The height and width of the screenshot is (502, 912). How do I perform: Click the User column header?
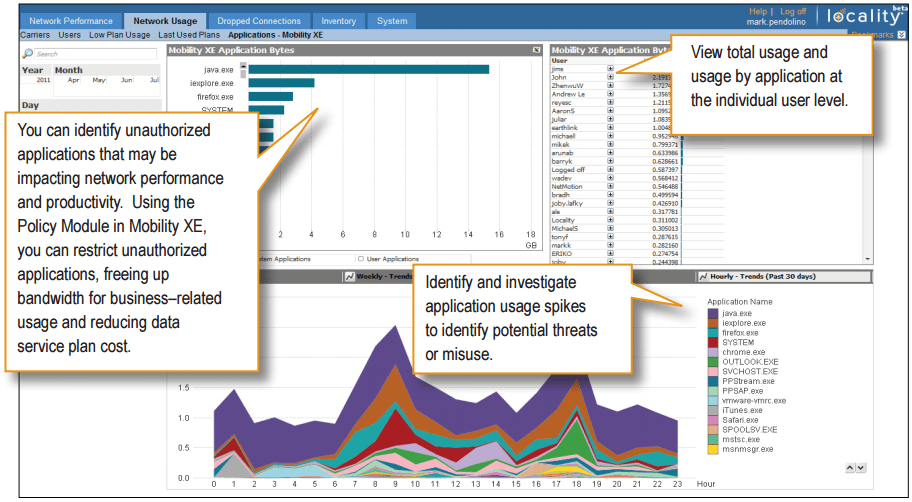click(x=560, y=60)
